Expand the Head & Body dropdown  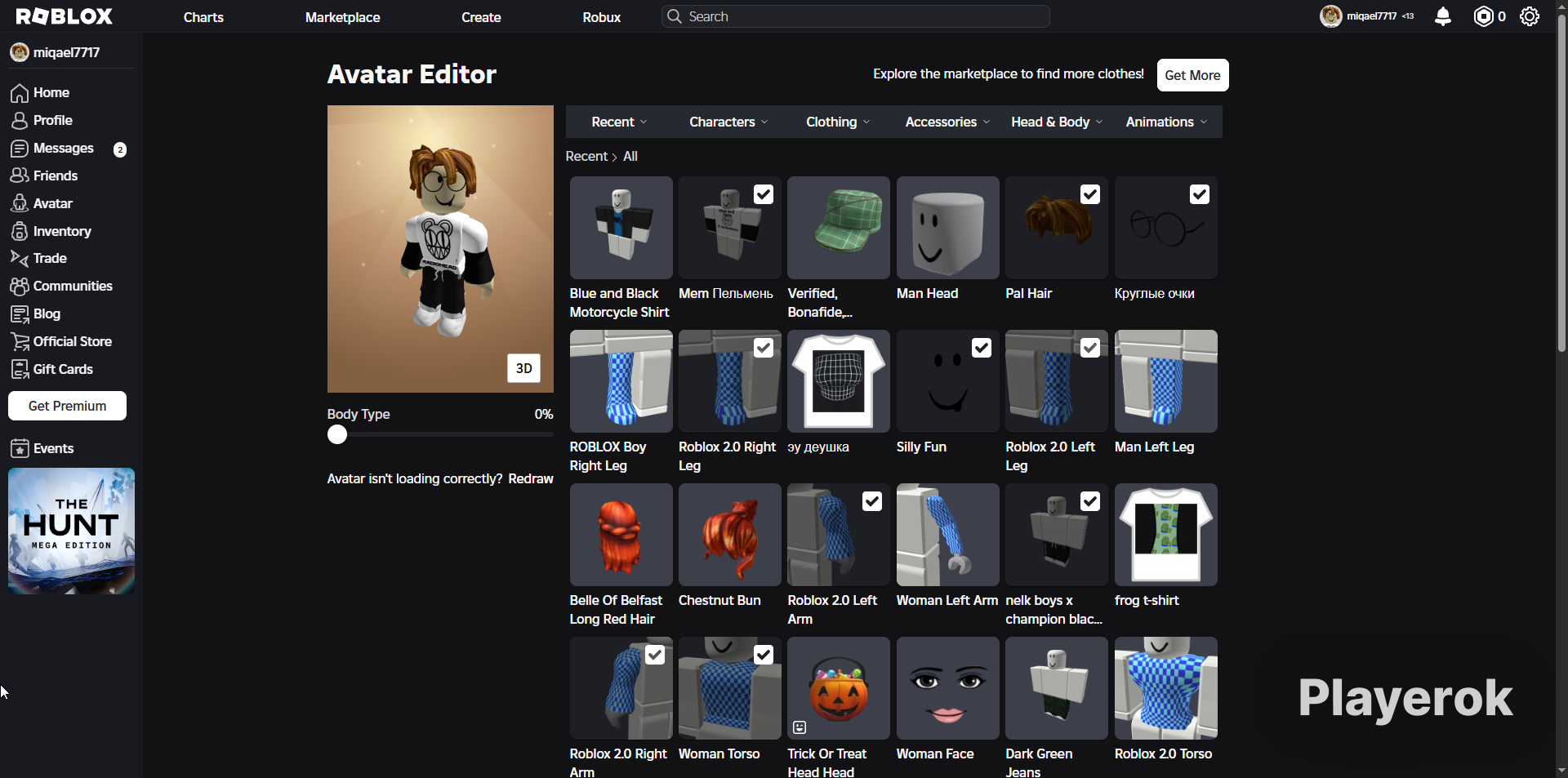[x=1057, y=122]
